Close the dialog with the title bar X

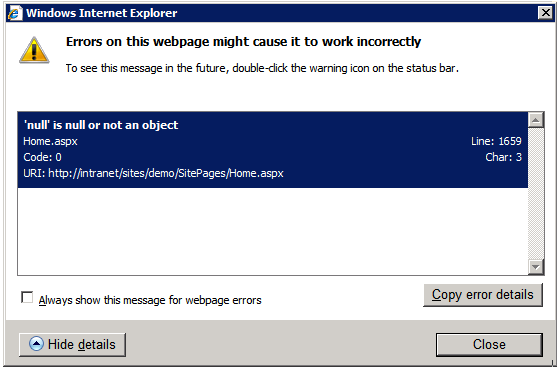pyautogui.click(x=545, y=13)
